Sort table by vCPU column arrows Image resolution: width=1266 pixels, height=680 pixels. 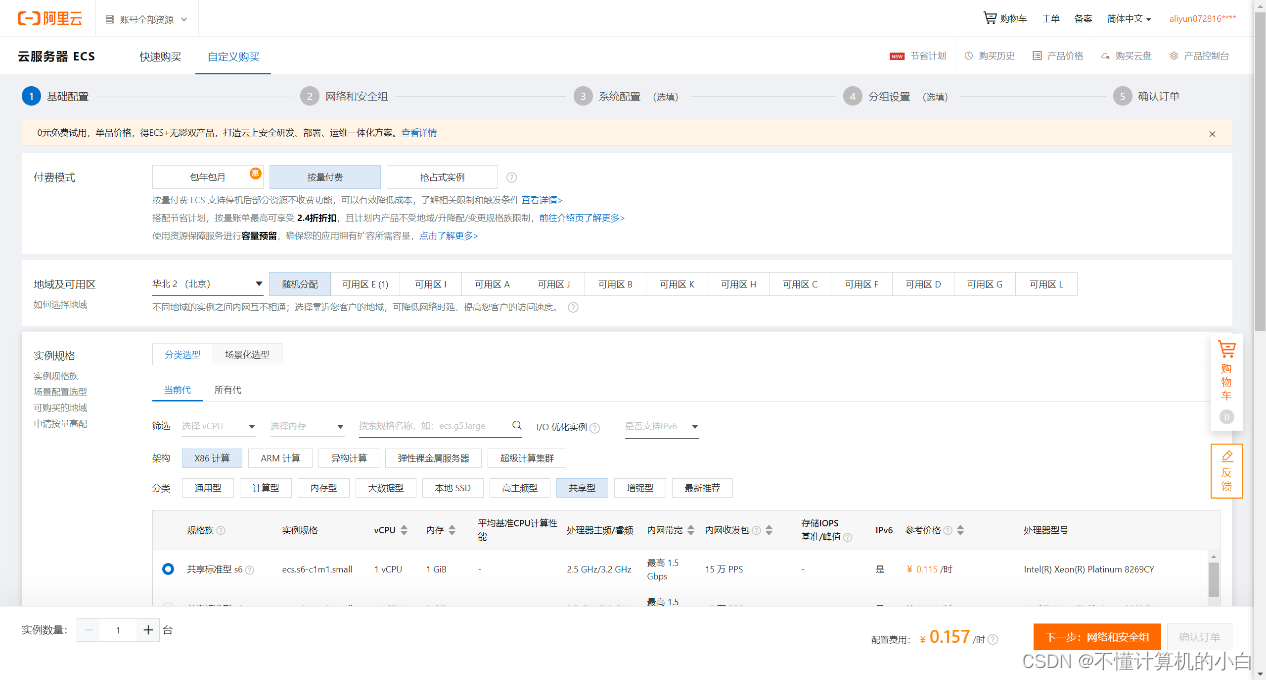pos(404,530)
